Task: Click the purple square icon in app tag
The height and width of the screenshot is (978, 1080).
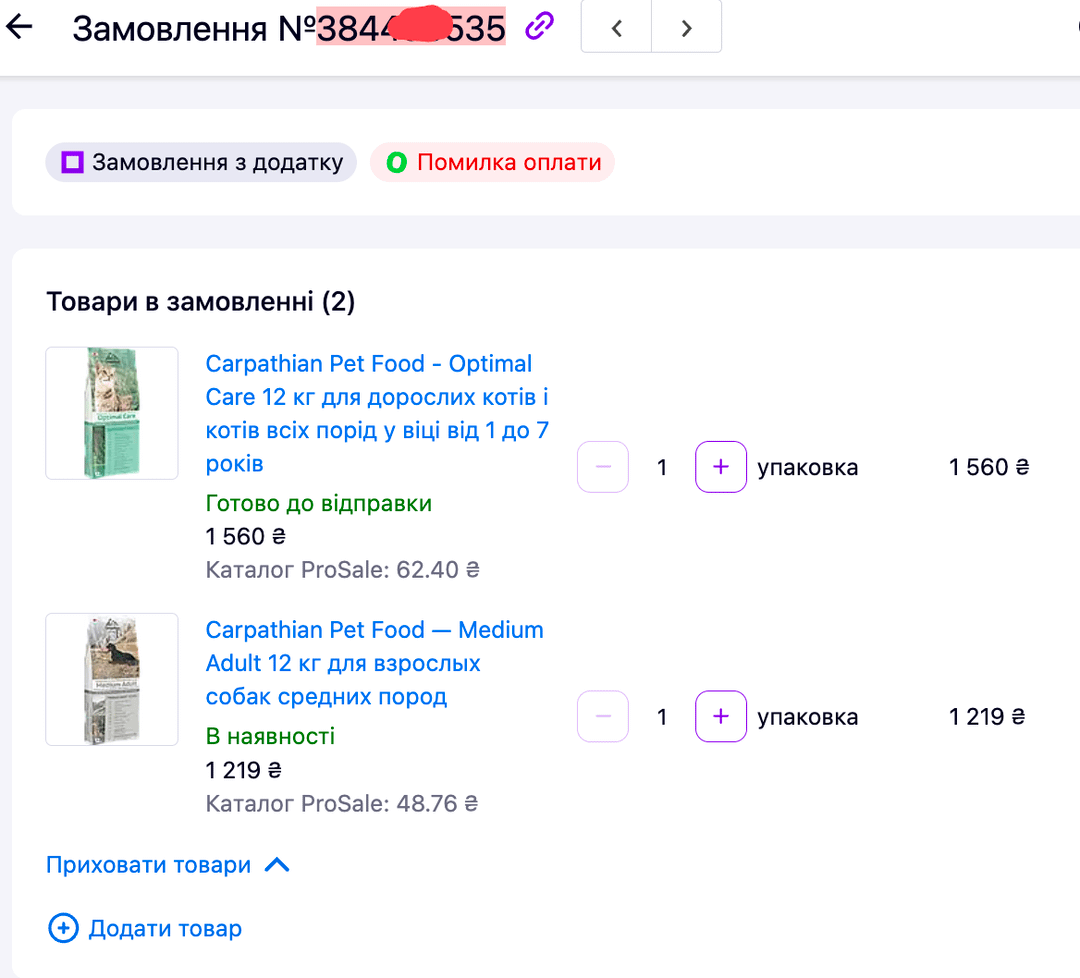Action: click(x=72, y=163)
